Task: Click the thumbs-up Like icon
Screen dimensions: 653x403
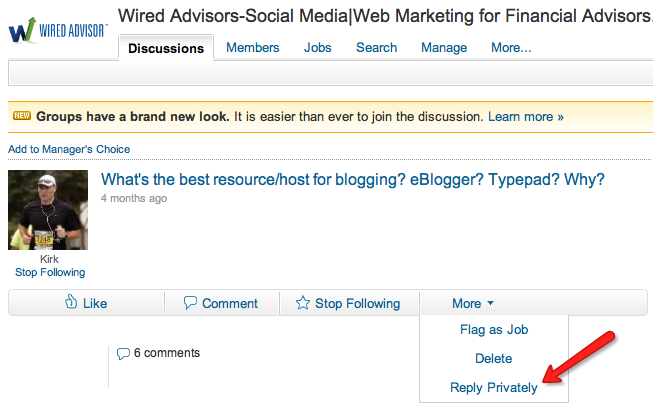Action: click(x=71, y=302)
